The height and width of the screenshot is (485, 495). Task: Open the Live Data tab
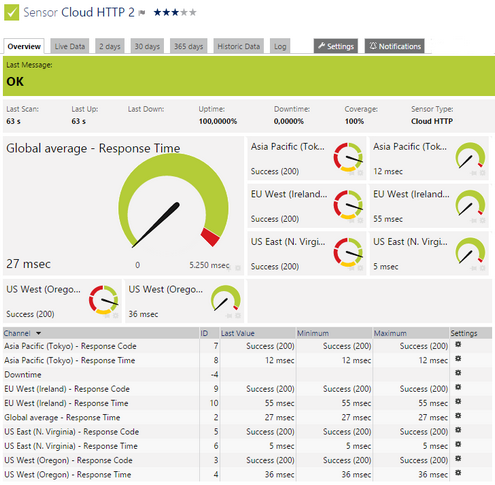click(70, 46)
